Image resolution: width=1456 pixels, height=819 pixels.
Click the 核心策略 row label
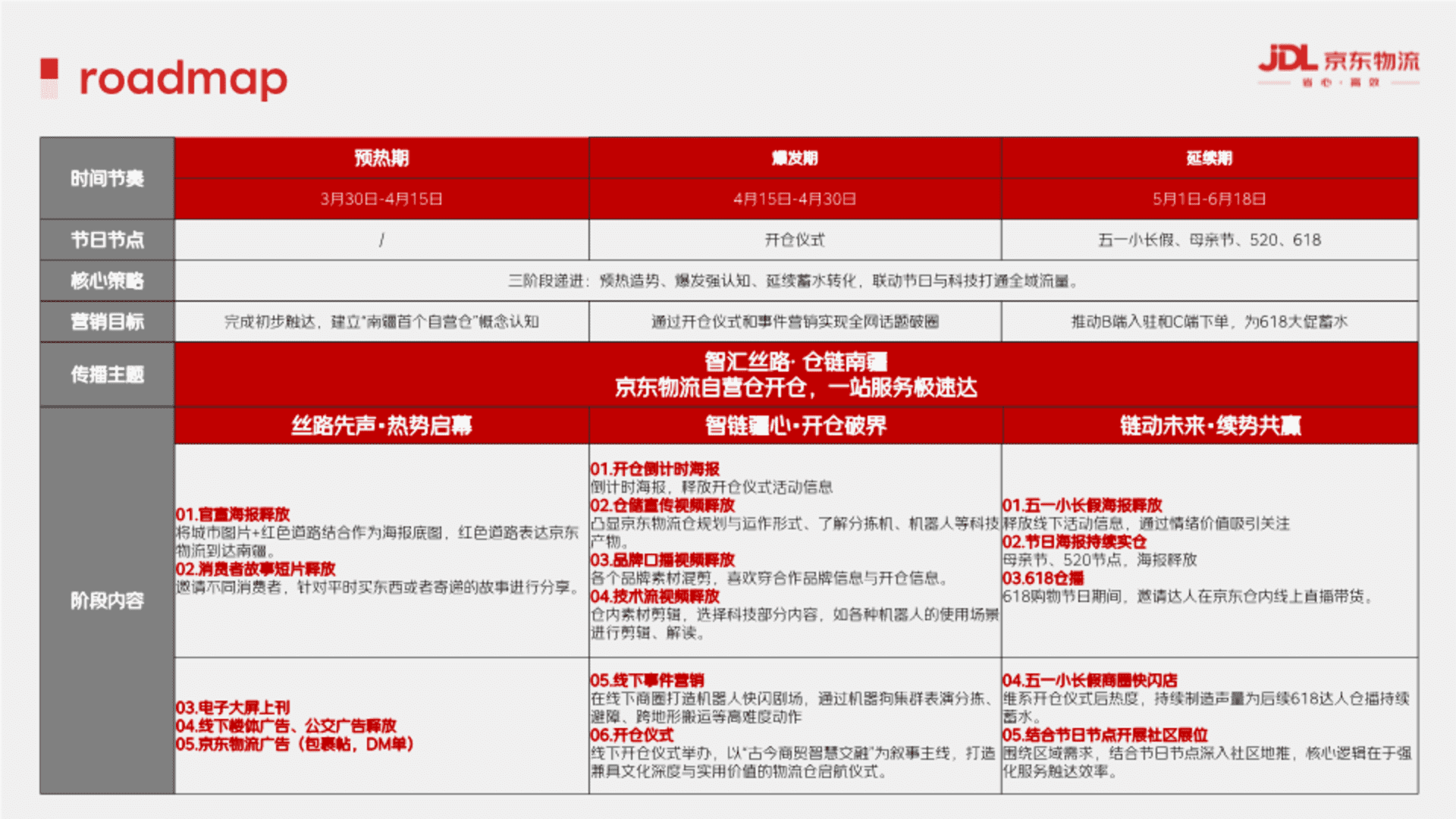107,281
